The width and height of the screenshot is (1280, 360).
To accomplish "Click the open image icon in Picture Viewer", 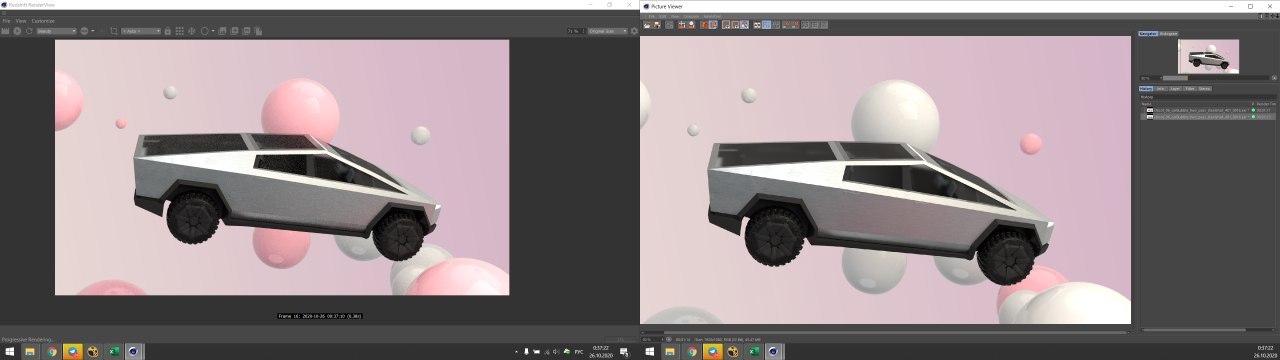I will click(647, 25).
